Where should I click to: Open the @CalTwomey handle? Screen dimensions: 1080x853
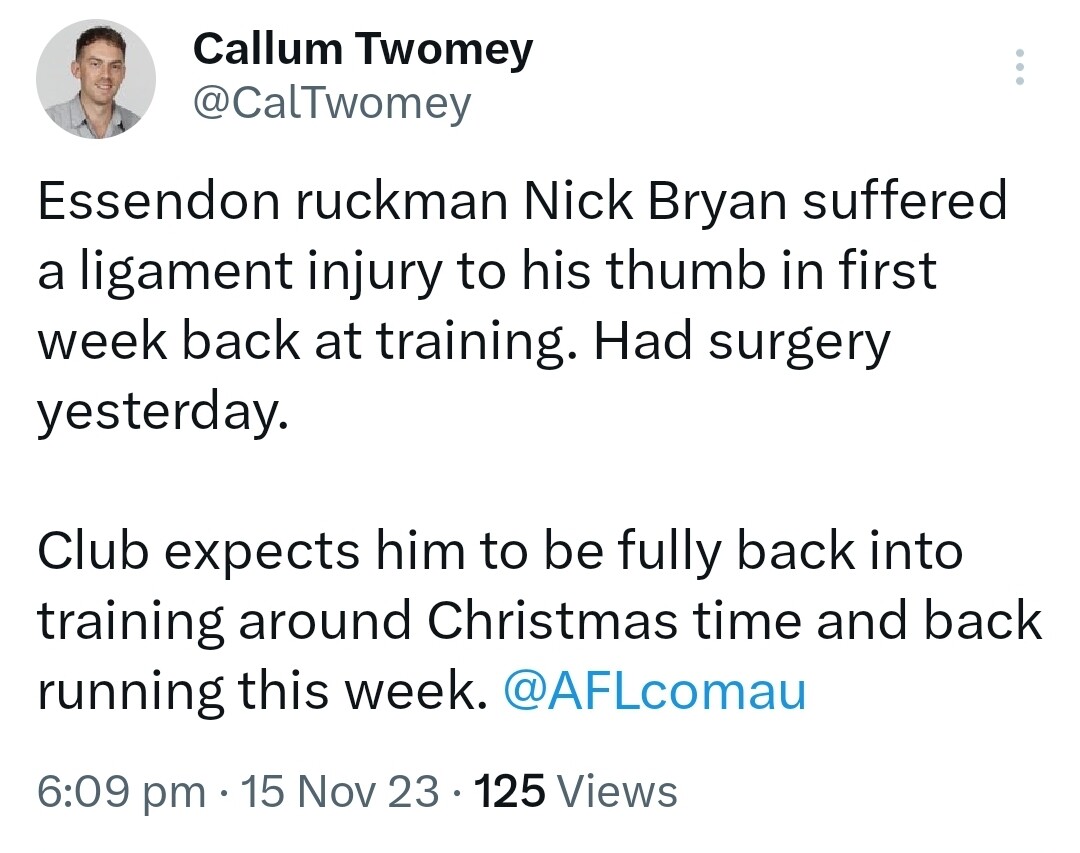[332, 105]
